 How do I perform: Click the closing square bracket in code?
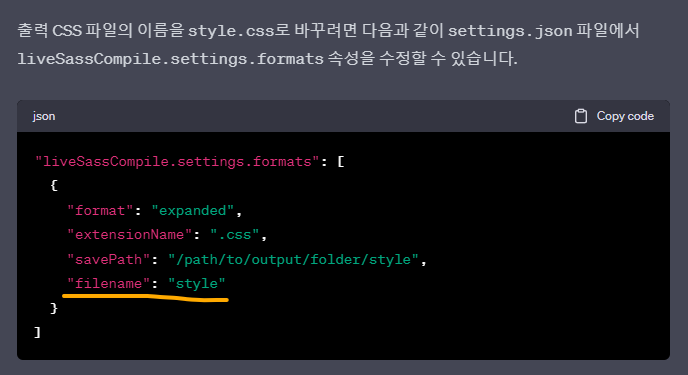pos(37,332)
